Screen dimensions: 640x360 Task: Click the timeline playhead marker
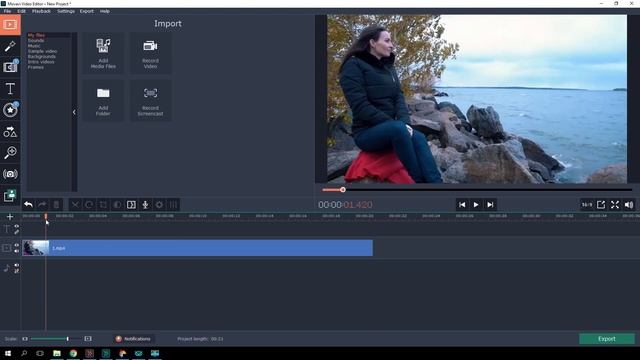46,216
